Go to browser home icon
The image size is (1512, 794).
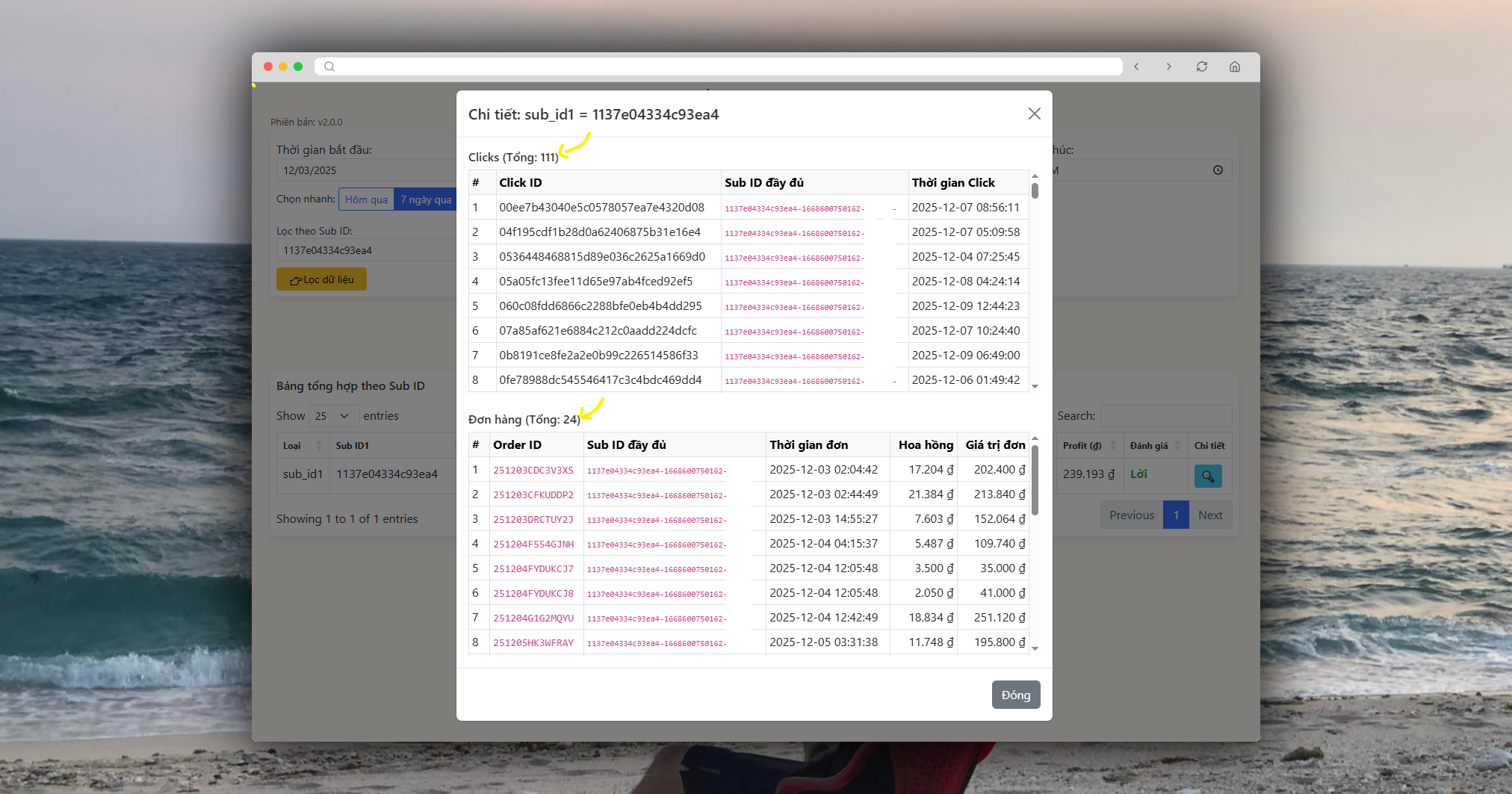(1235, 66)
